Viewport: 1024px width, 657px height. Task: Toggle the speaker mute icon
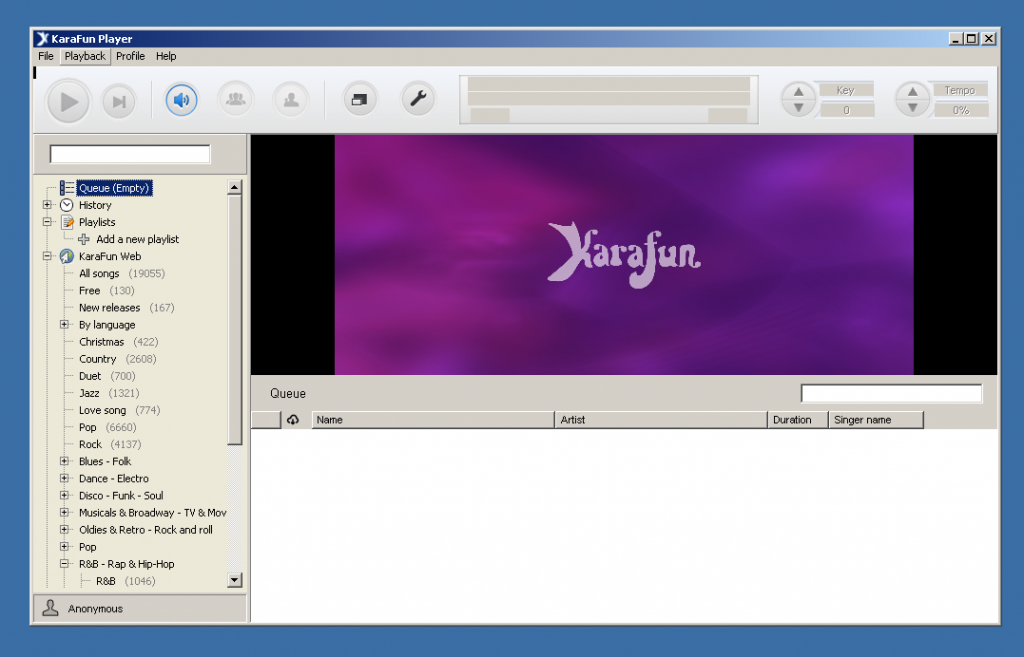pos(181,100)
